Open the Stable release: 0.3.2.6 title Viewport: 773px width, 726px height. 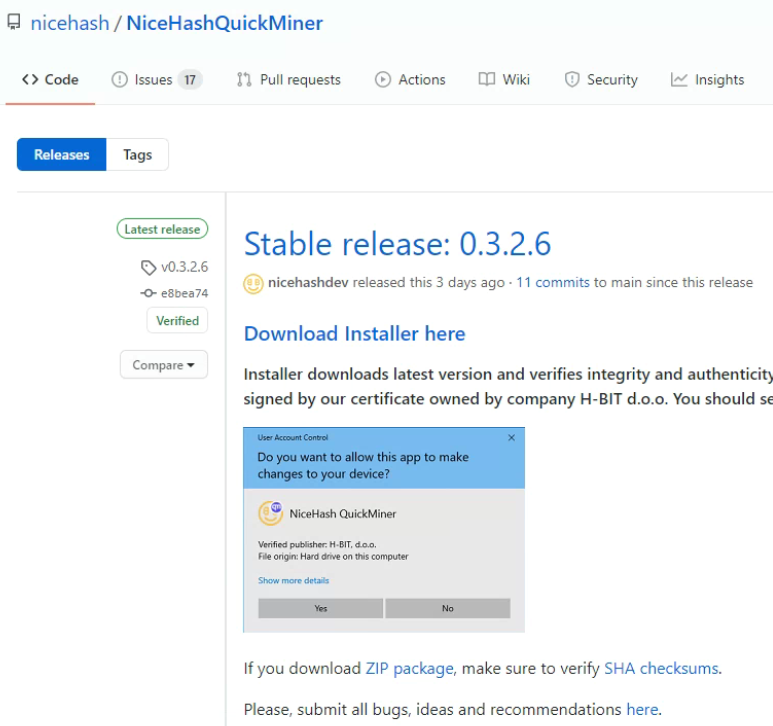[397, 243]
